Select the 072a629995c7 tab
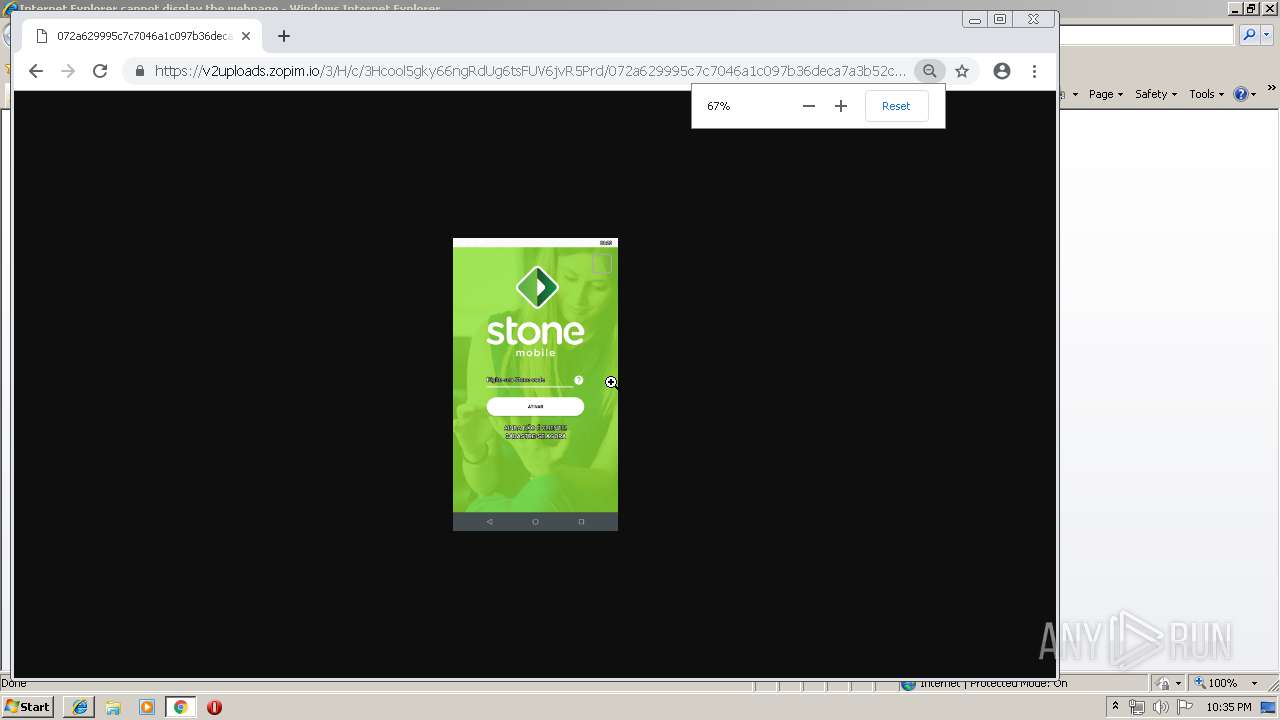1280x720 pixels. pyautogui.click(x=143, y=36)
